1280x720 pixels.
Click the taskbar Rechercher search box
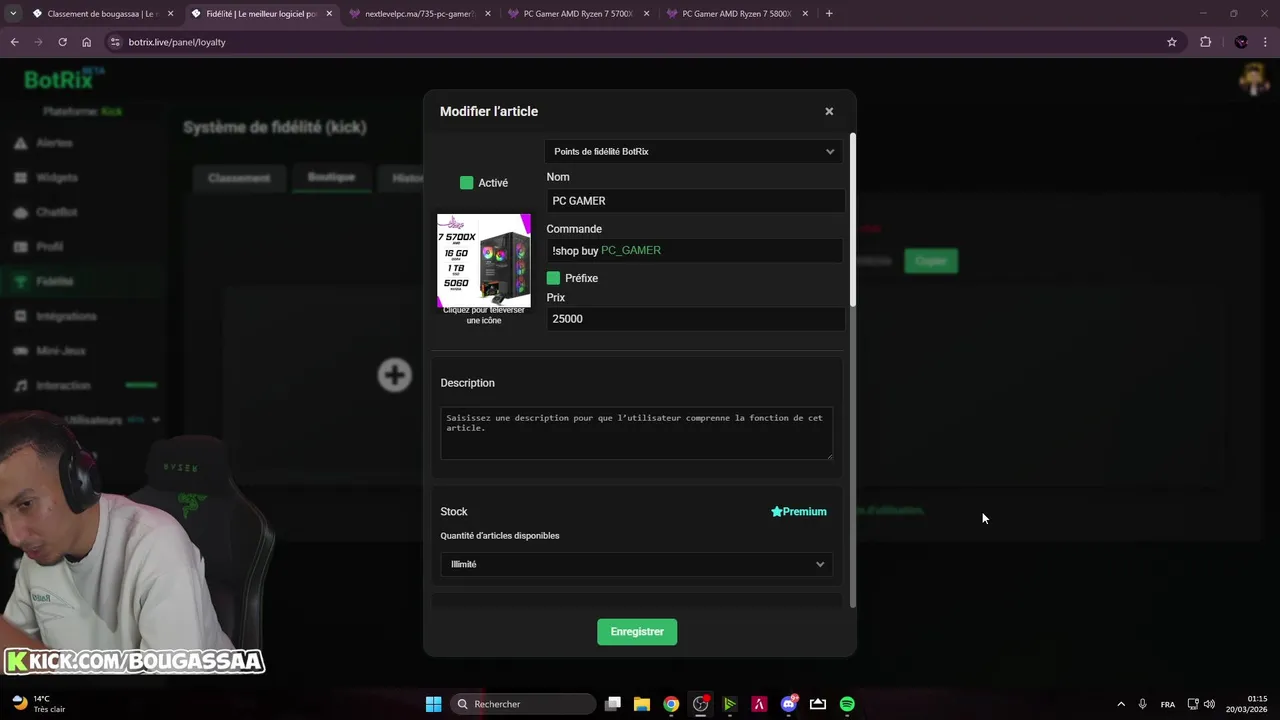pyautogui.click(x=525, y=704)
